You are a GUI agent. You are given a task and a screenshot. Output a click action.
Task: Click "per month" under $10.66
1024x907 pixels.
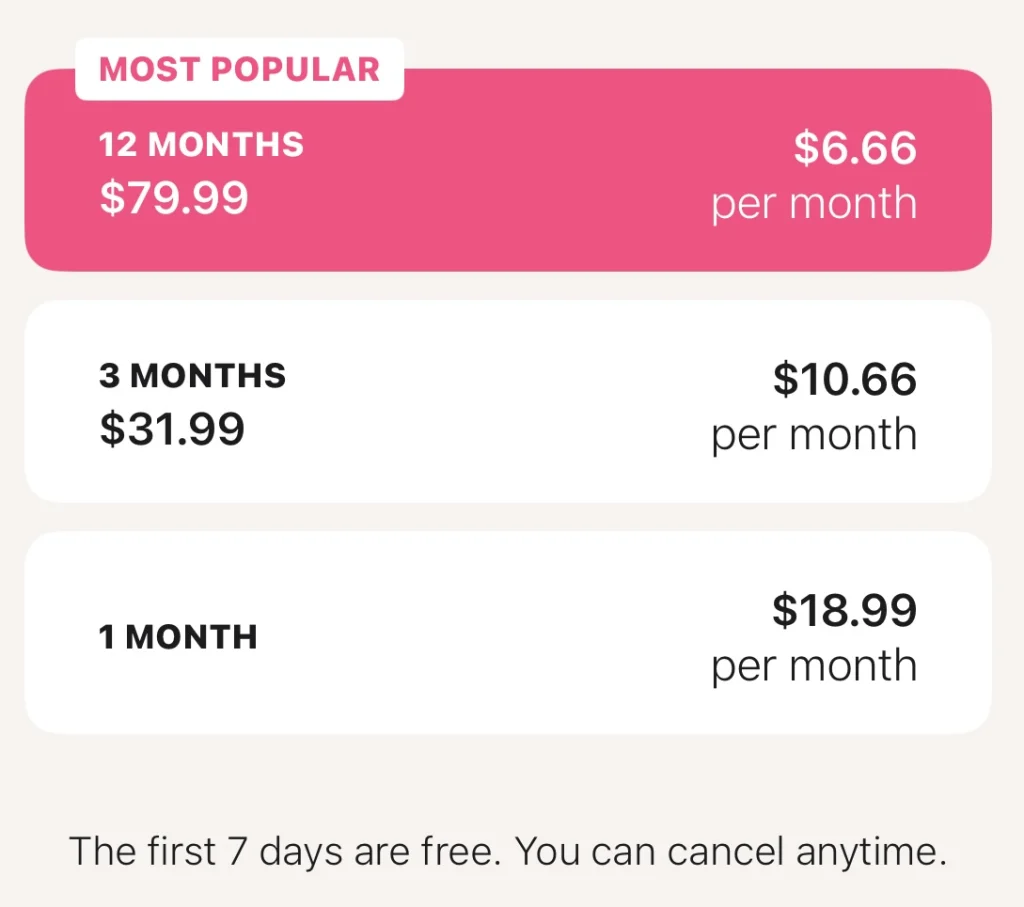coord(814,435)
